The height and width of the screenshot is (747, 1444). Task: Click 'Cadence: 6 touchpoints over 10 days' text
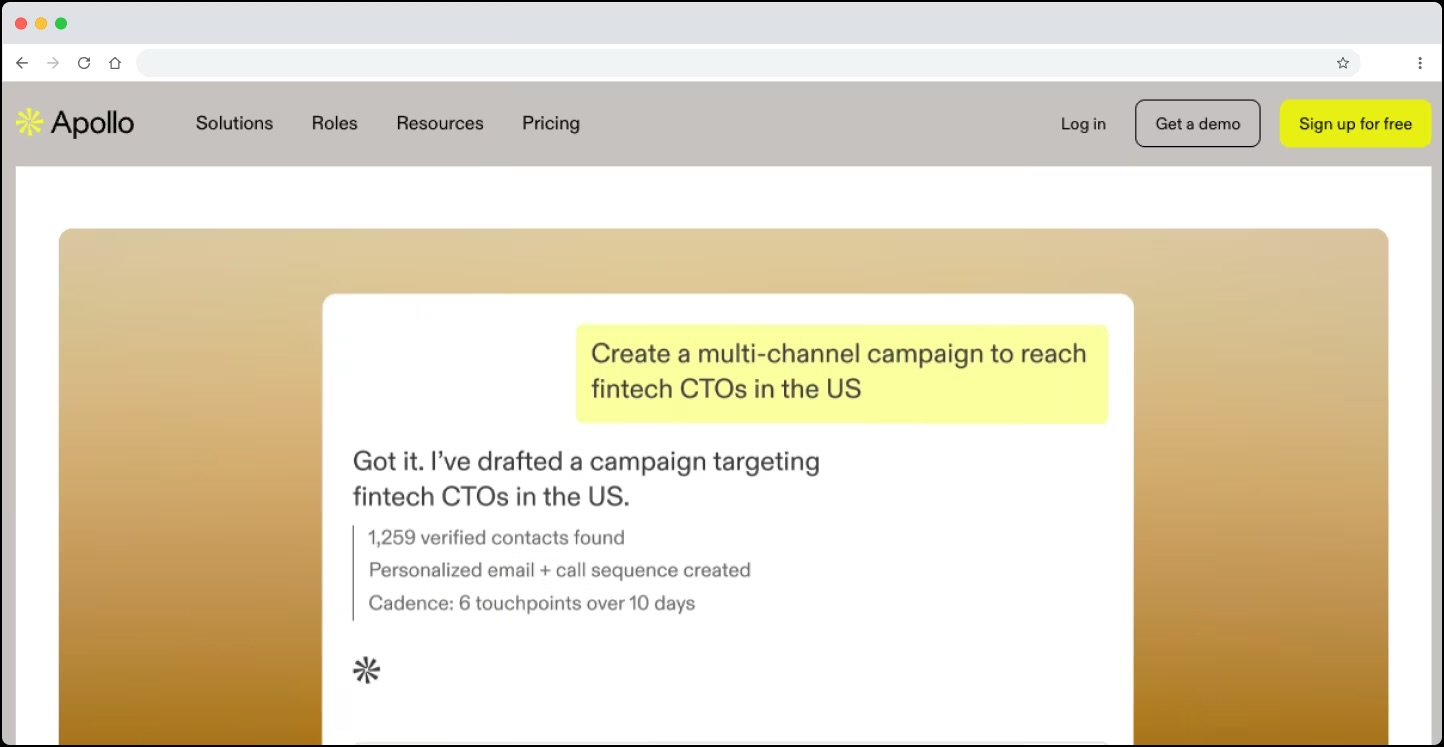[532, 603]
